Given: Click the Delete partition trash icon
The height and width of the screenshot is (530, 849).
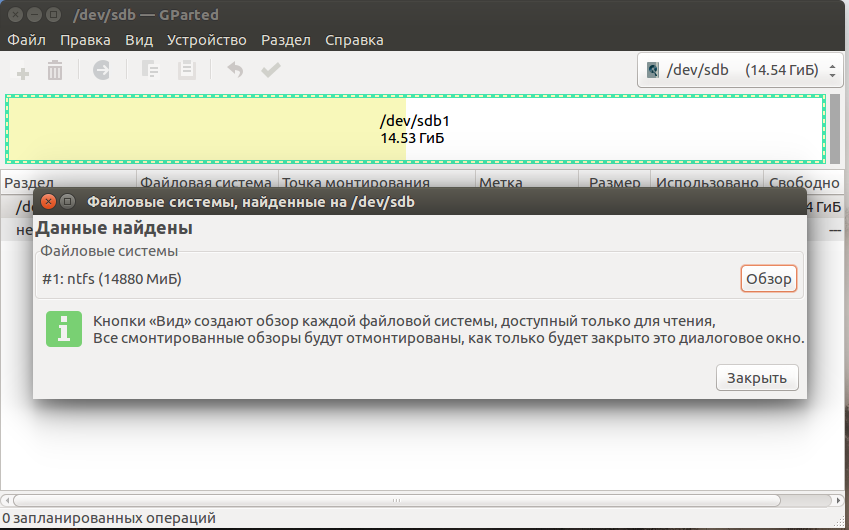Looking at the screenshot, I should [x=55, y=70].
